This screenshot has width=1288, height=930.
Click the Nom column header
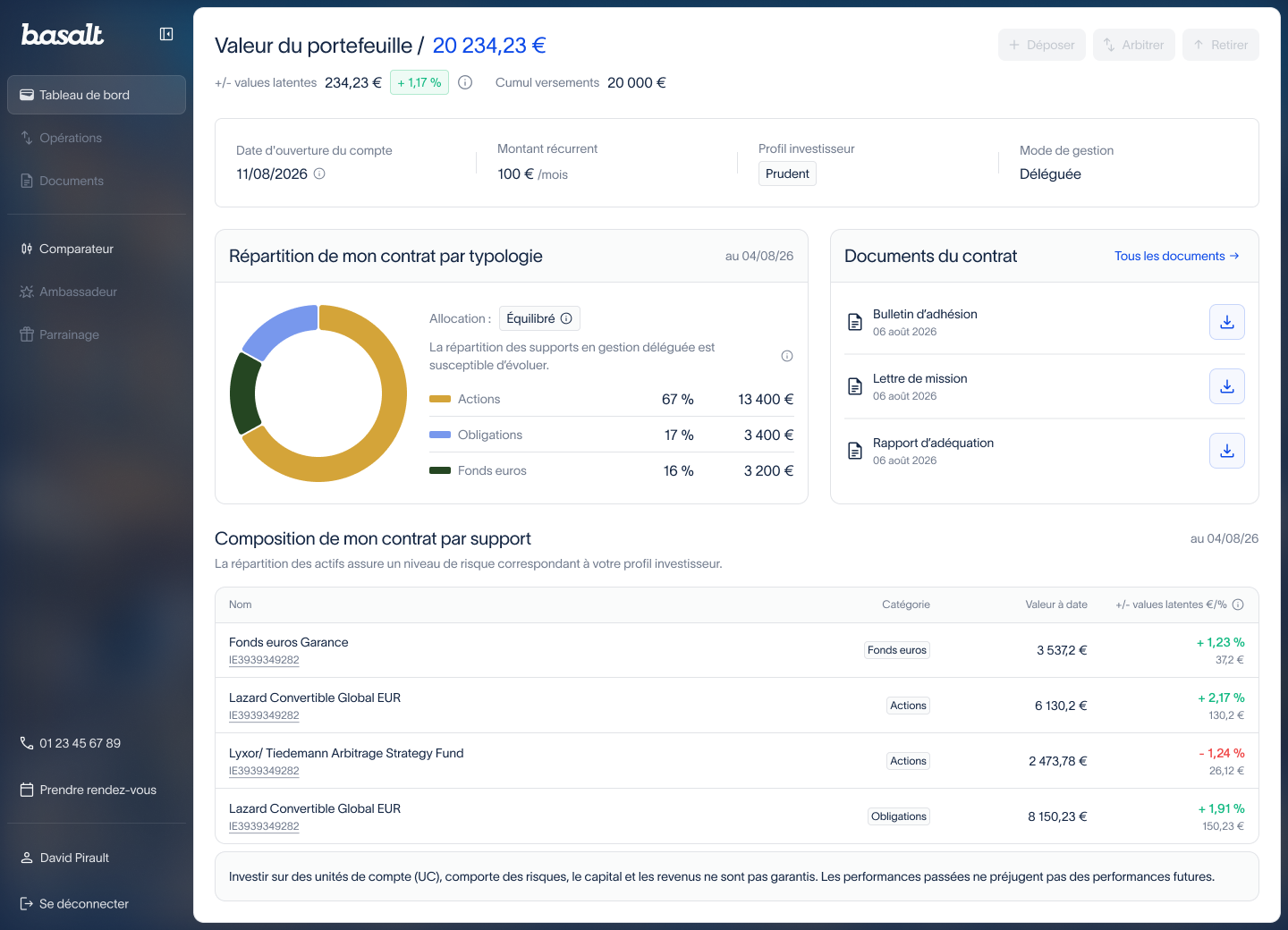pos(241,604)
